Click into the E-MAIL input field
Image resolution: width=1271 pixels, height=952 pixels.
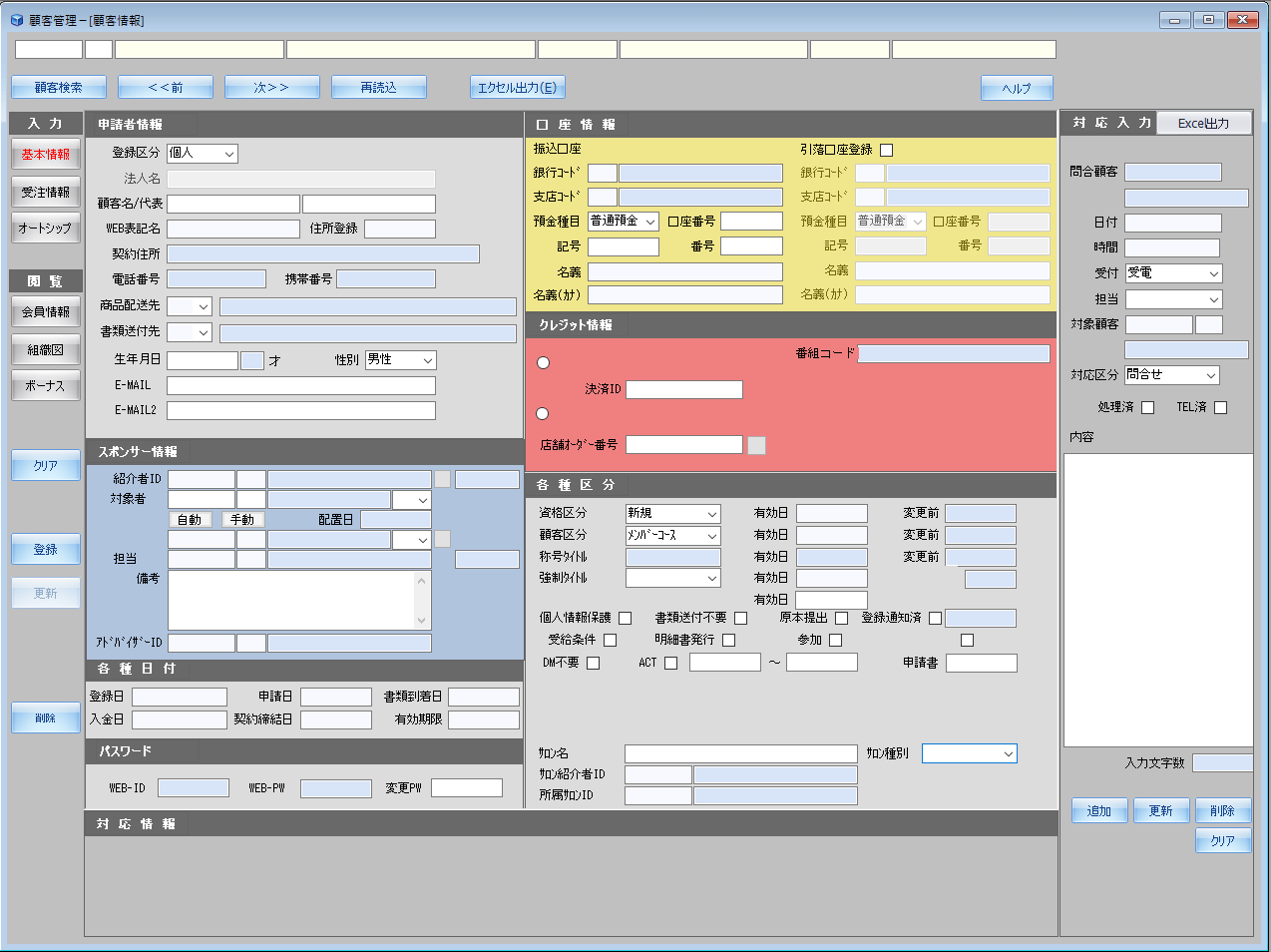(300, 385)
